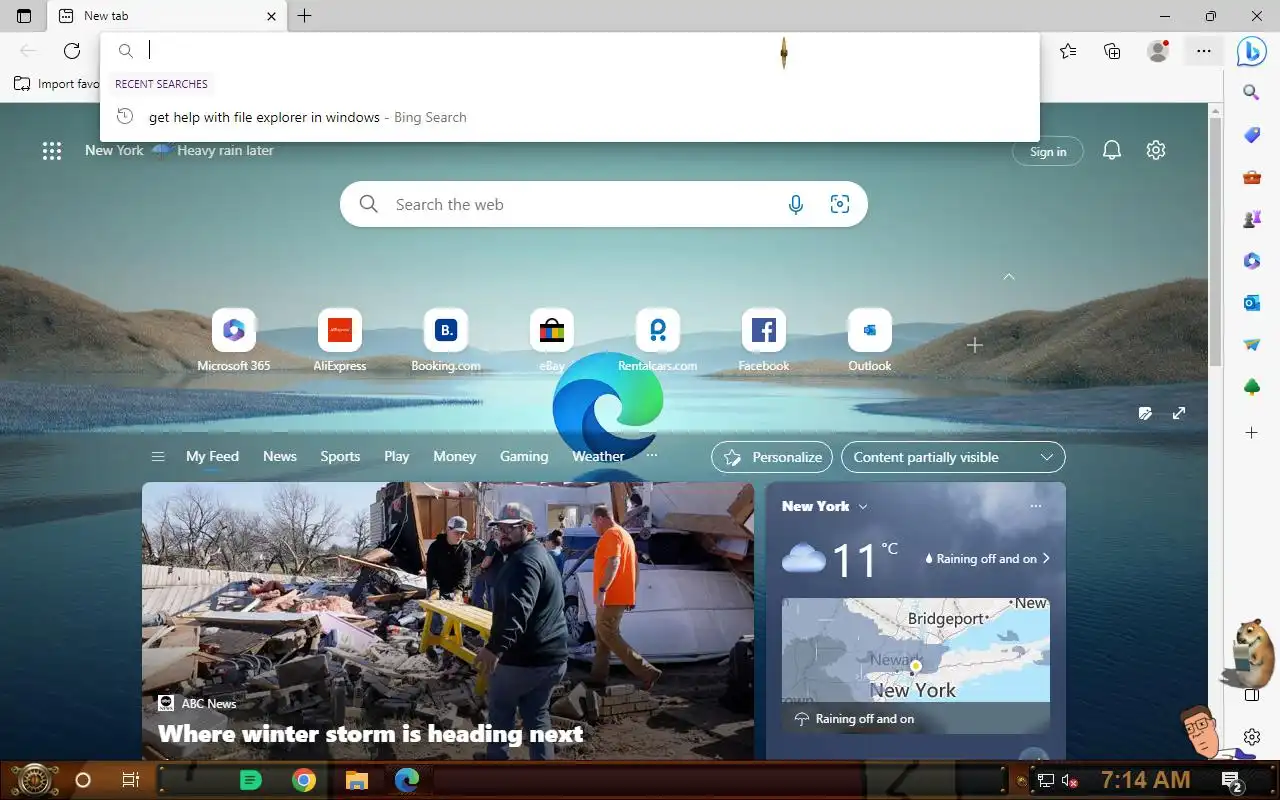Open the Favorites star icon
This screenshot has height=800, width=1280.
[x=1068, y=51]
